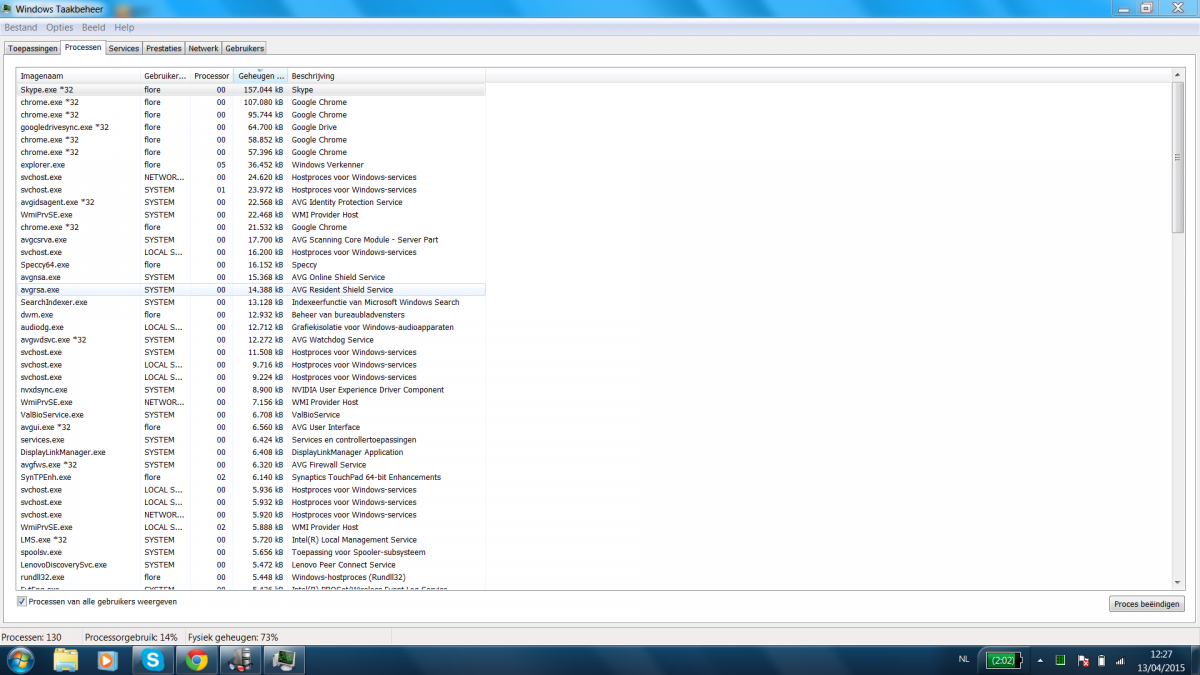Switch to the Gebruikers tab
The height and width of the screenshot is (675, 1200).
point(244,48)
